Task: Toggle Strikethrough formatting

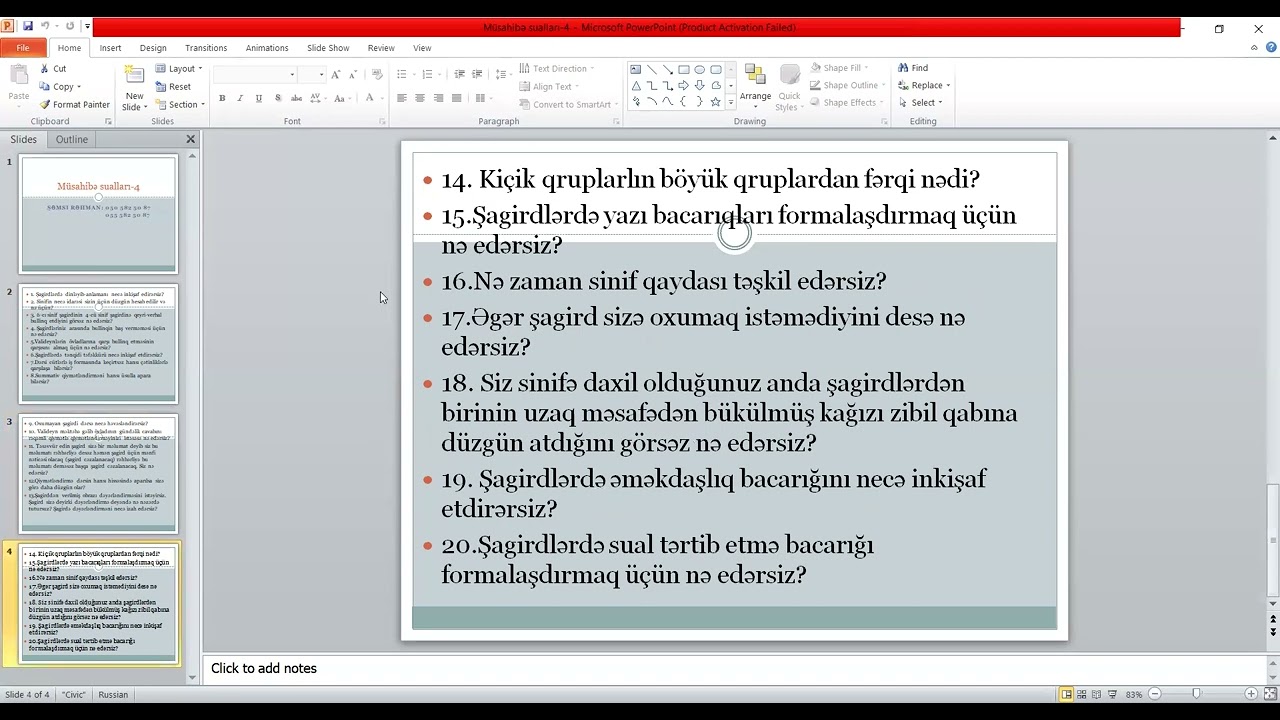Action: 296,98
